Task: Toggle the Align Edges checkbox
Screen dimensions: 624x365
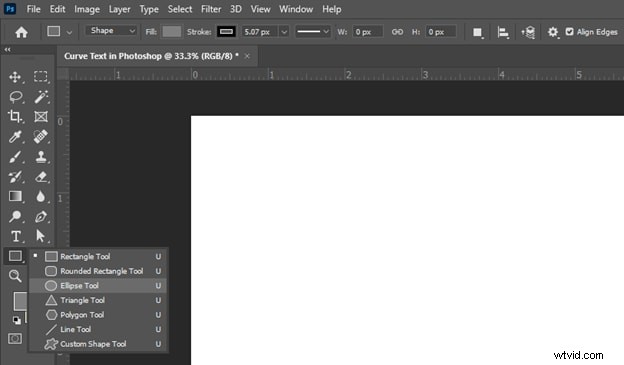Action: (569, 31)
